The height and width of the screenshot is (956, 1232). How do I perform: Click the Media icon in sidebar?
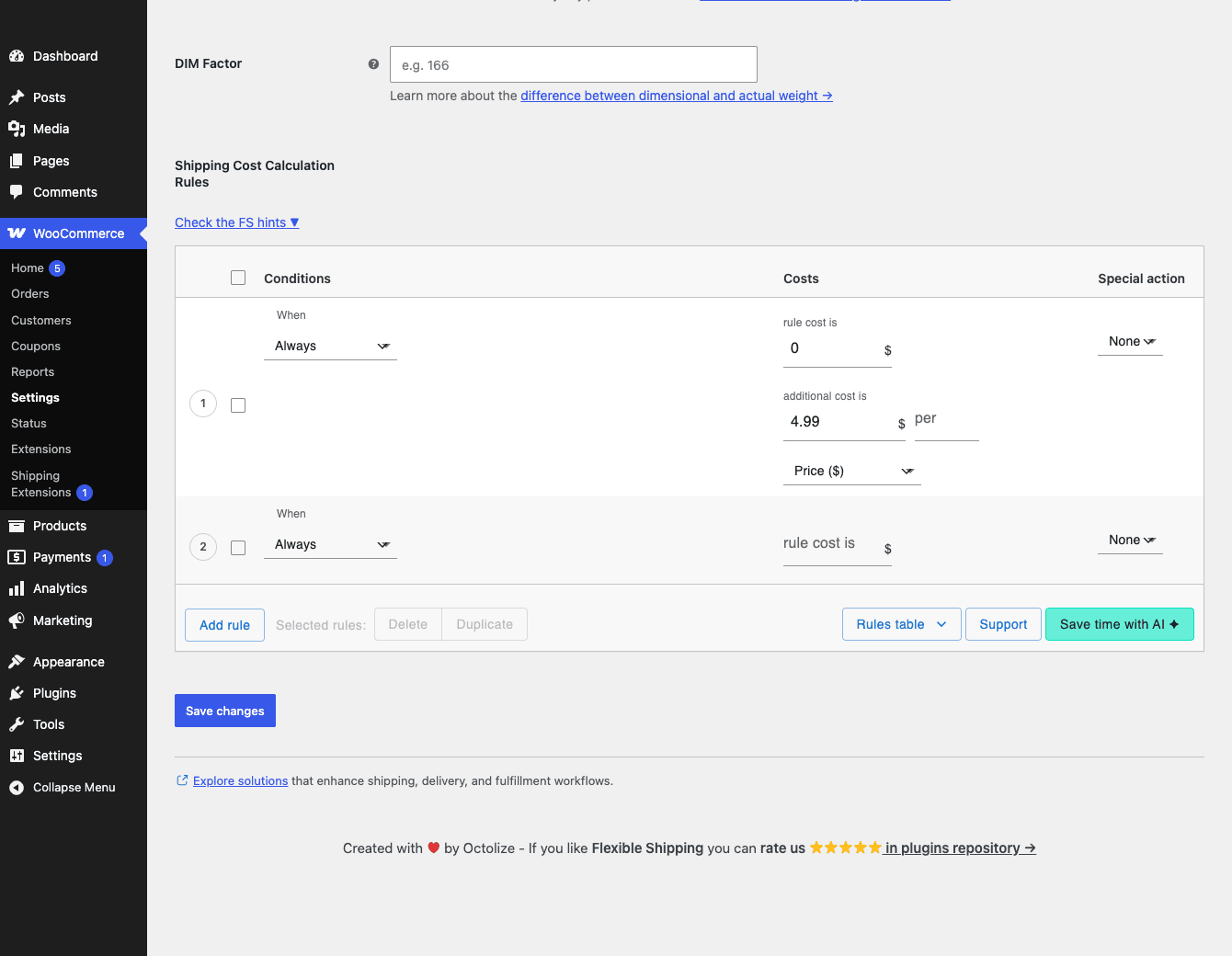click(x=17, y=129)
